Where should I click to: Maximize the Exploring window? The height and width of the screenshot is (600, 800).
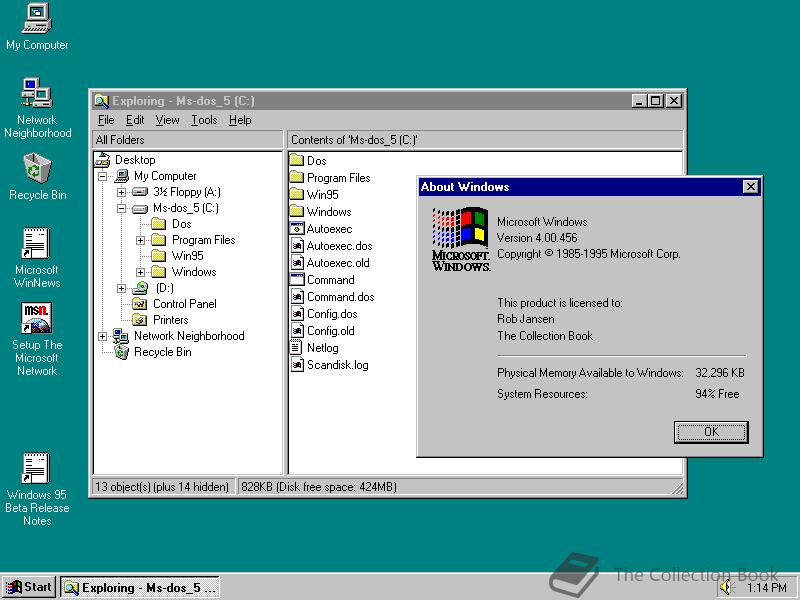[656, 101]
